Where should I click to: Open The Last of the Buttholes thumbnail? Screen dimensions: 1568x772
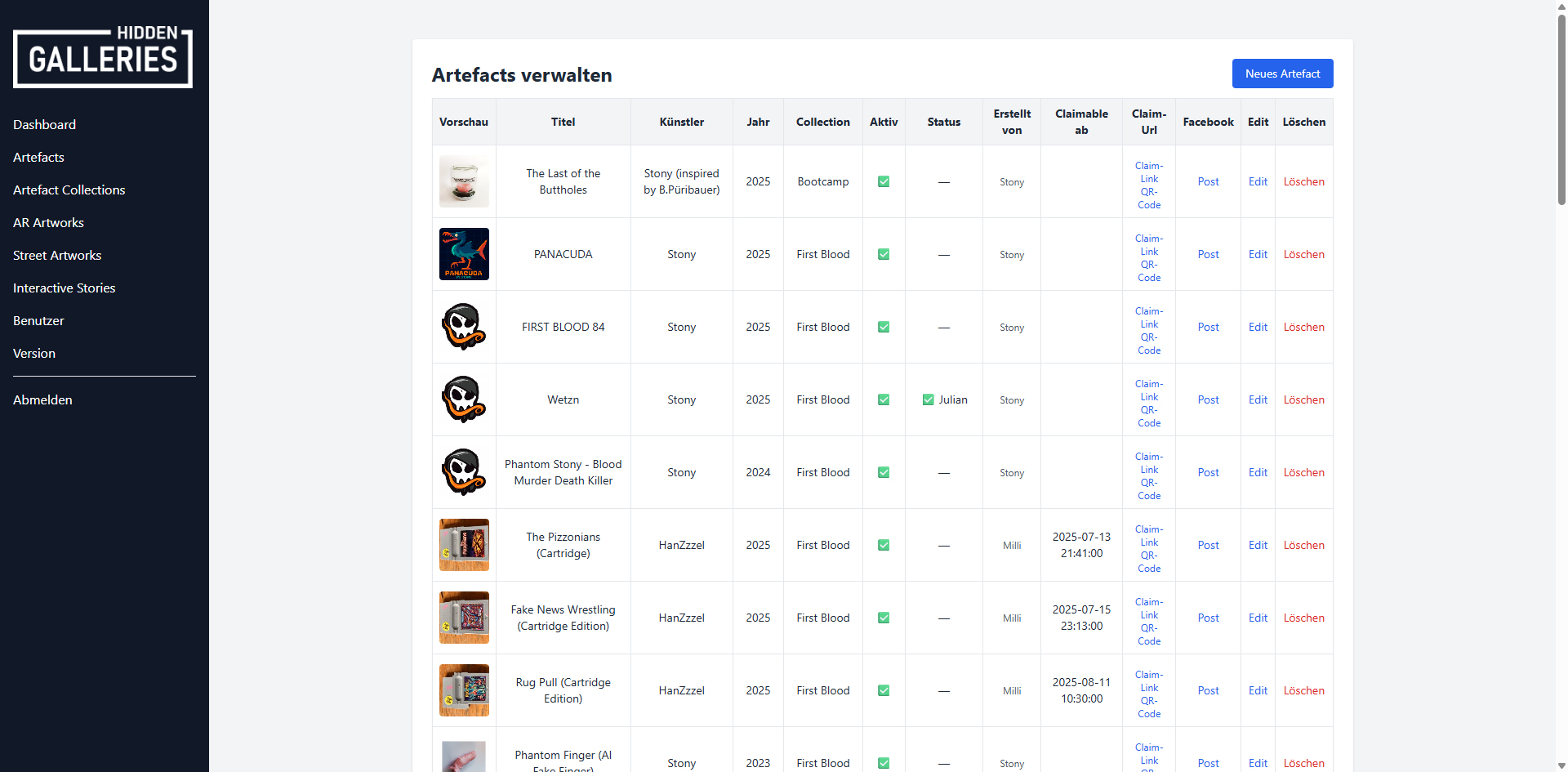(x=464, y=181)
